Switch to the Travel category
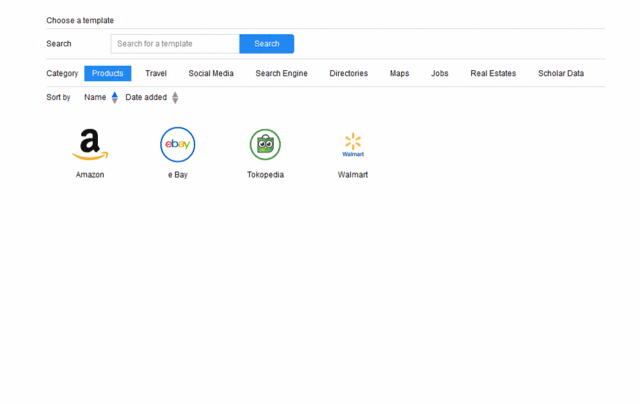640x404 pixels. 156,73
